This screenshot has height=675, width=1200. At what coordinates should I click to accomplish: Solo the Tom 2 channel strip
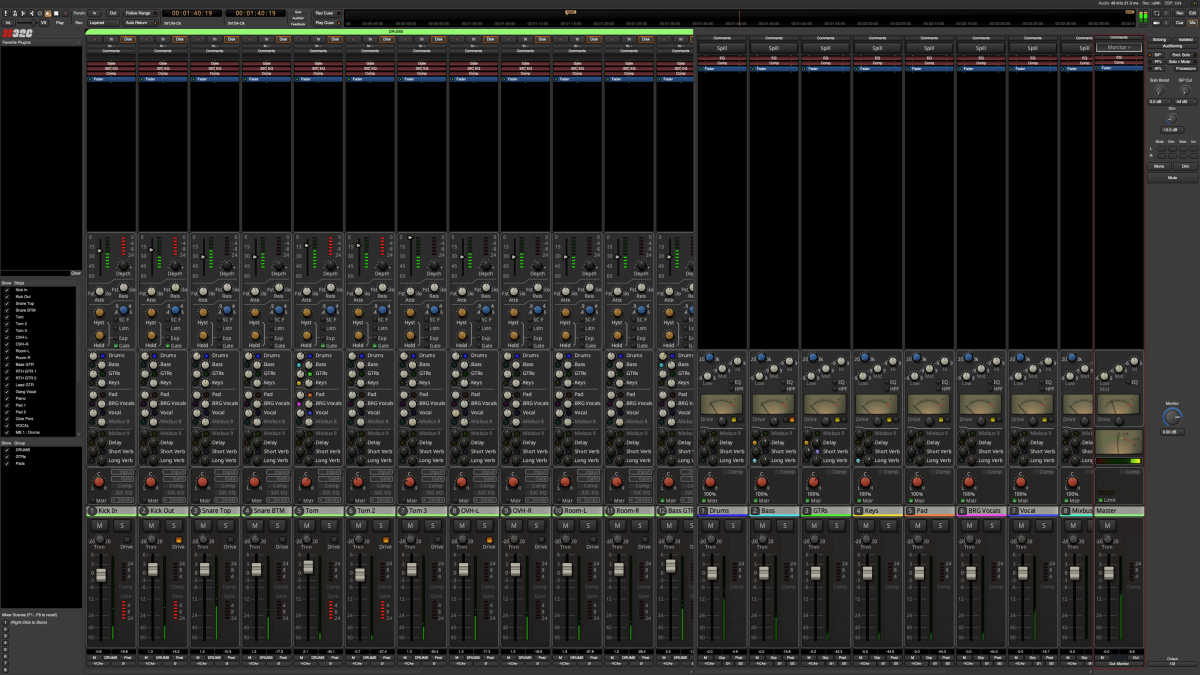coord(381,525)
